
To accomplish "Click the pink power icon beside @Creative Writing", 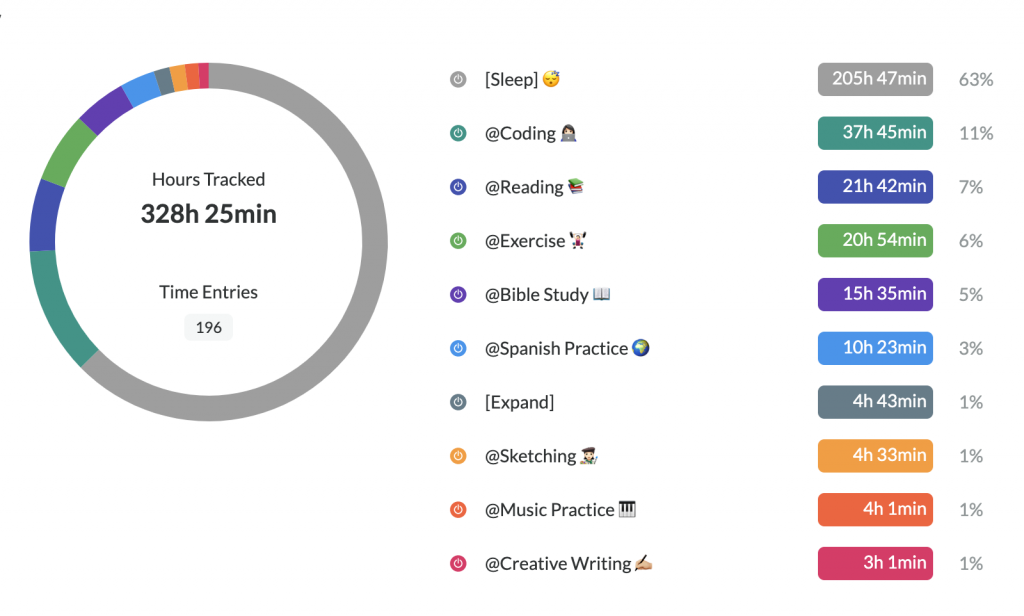I will point(458,563).
